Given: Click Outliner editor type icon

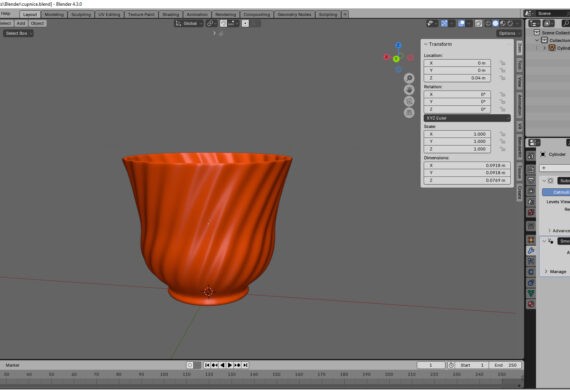Looking at the screenshot, I should (x=534, y=24).
